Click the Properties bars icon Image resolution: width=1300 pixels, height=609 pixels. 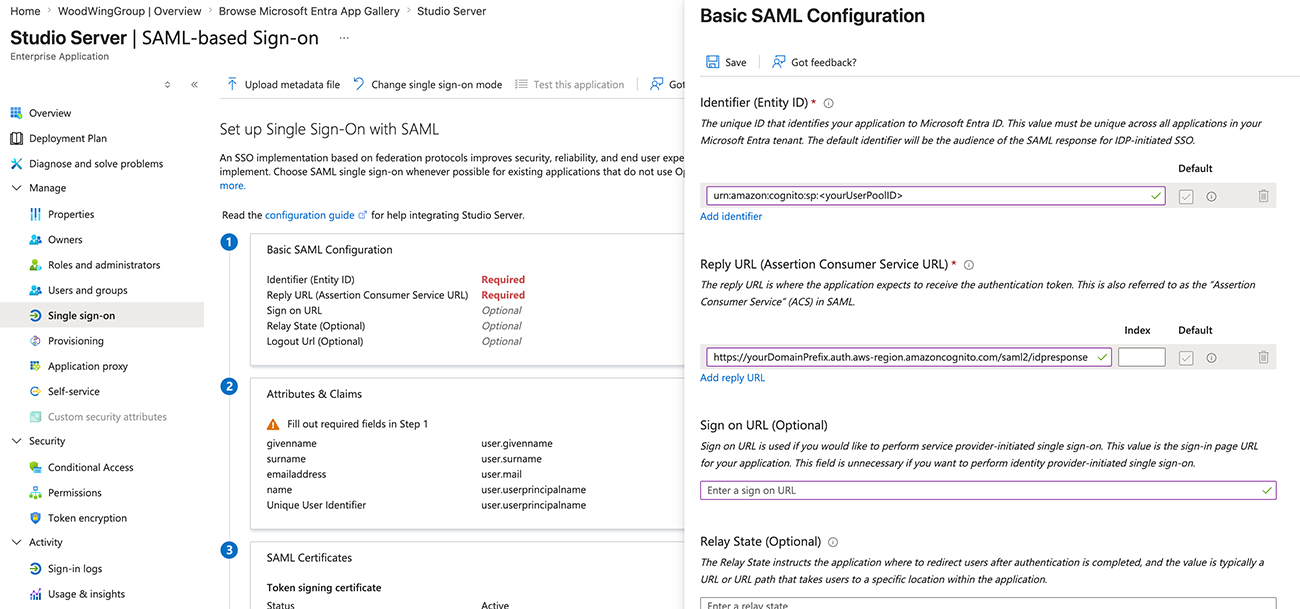(36, 214)
